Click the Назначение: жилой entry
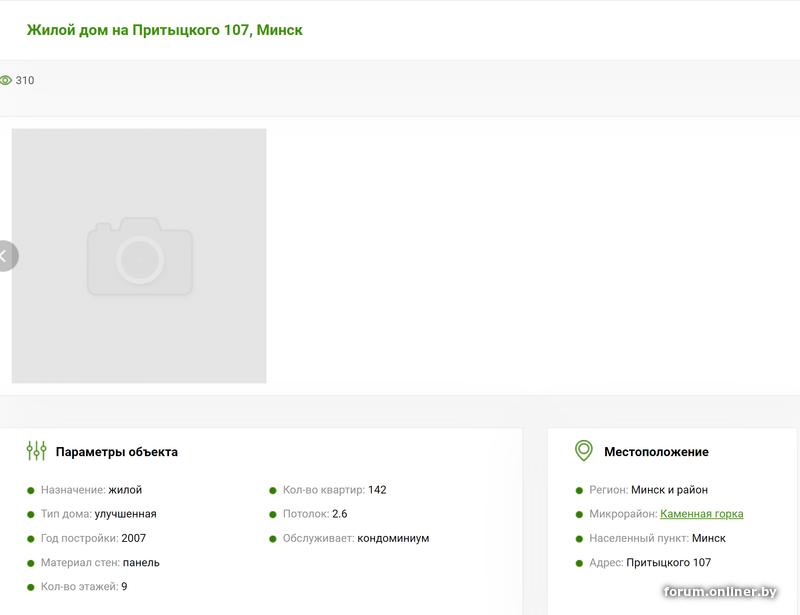800x615 pixels. [x=91, y=490]
